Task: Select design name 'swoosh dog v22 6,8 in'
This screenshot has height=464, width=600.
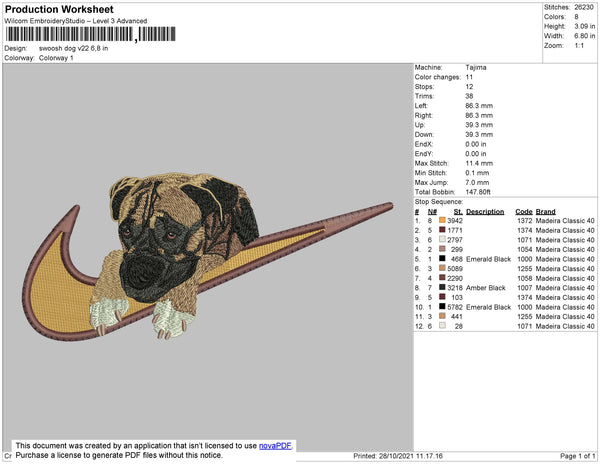Action: [x=73, y=49]
